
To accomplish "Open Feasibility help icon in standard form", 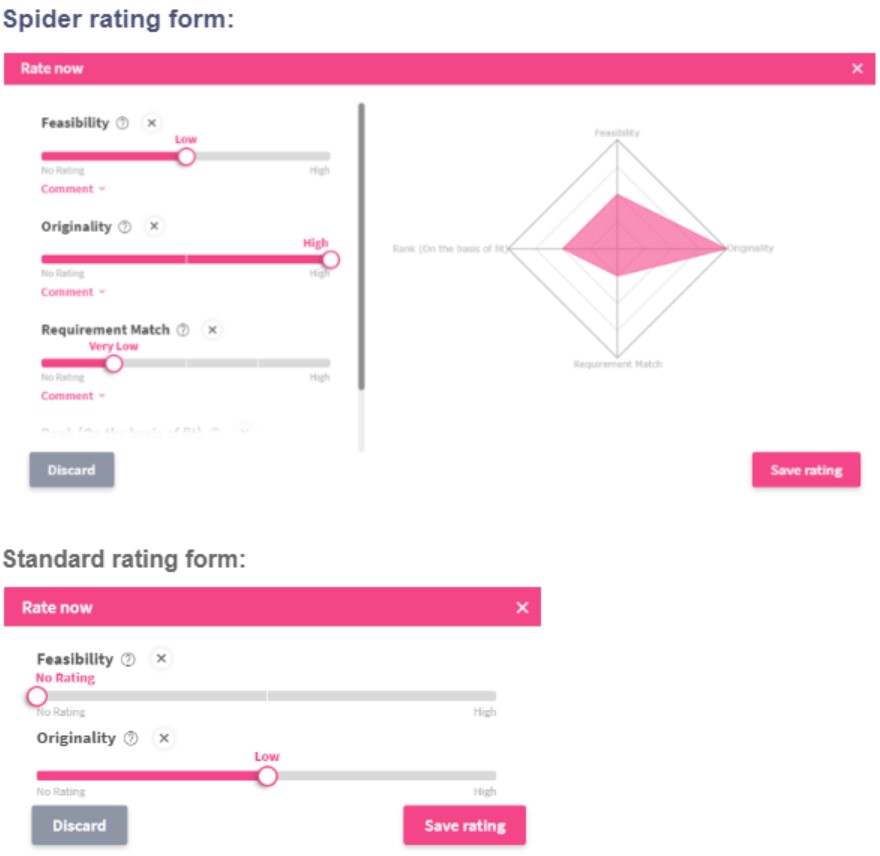I will point(128,659).
